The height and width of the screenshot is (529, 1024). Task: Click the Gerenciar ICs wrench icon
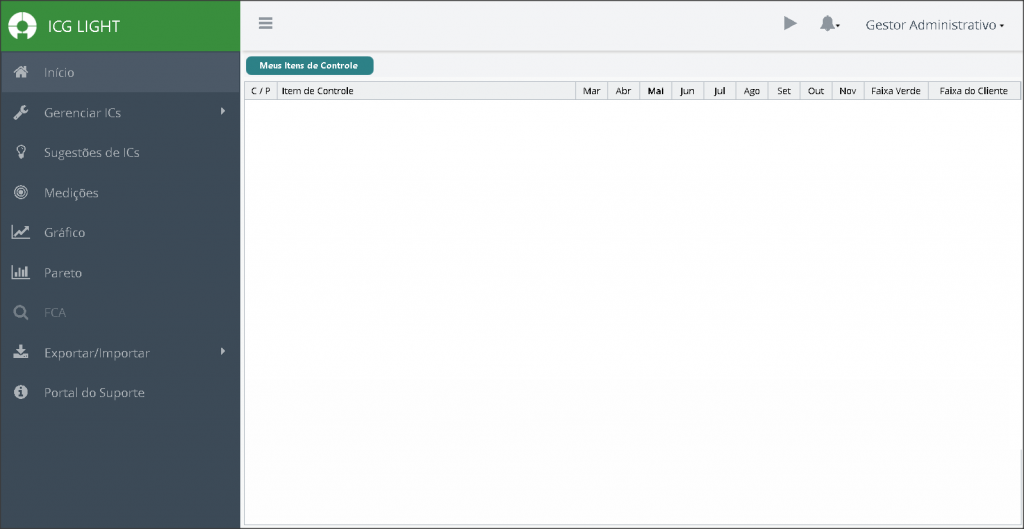[21, 112]
